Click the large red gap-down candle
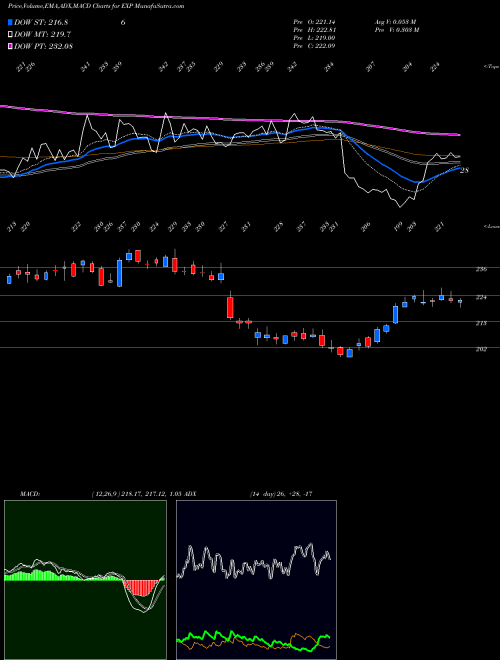Screen dimensions: 500x660 click(x=230, y=308)
